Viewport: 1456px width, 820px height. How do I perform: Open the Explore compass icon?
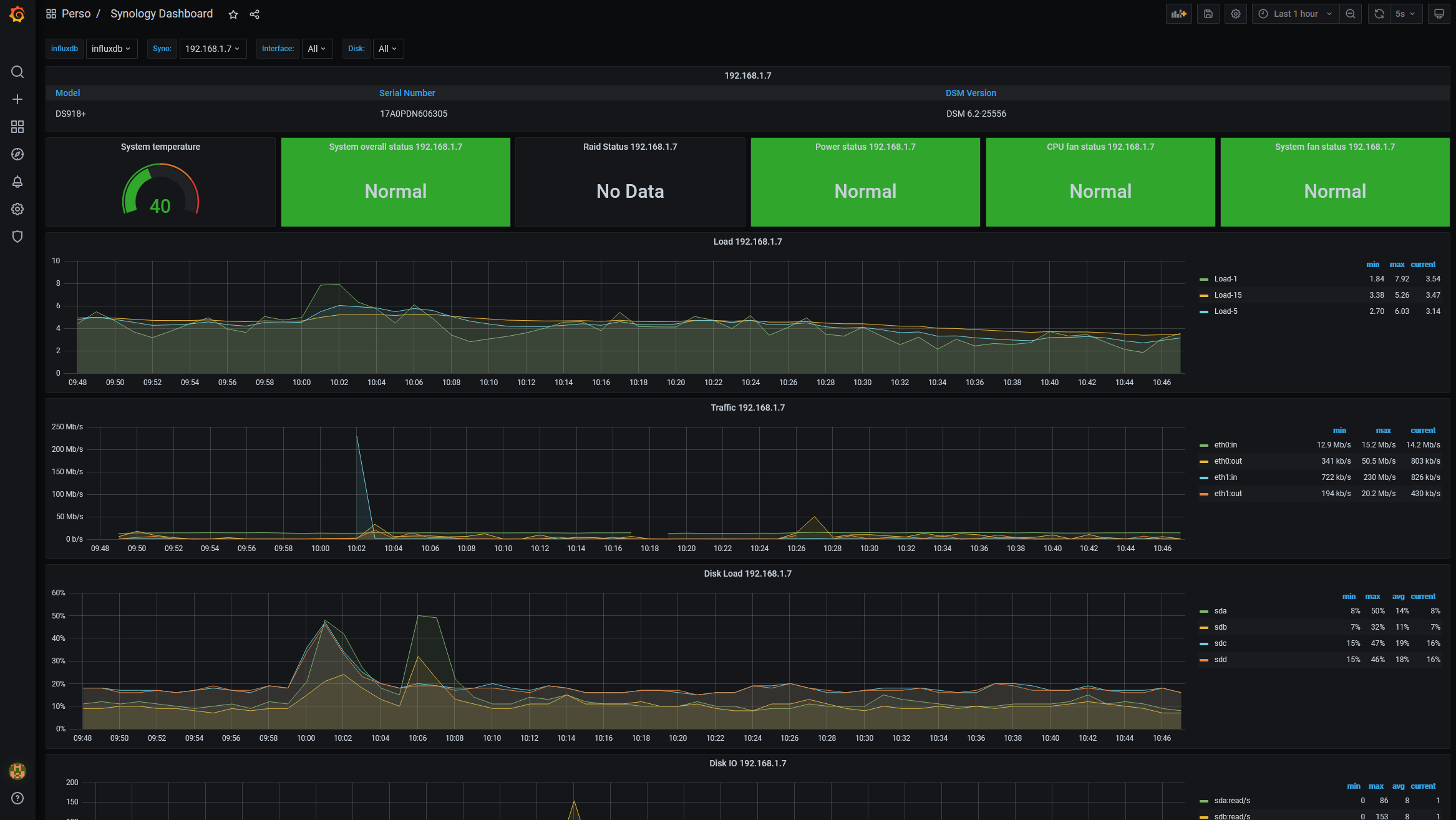tap(17, 154)
